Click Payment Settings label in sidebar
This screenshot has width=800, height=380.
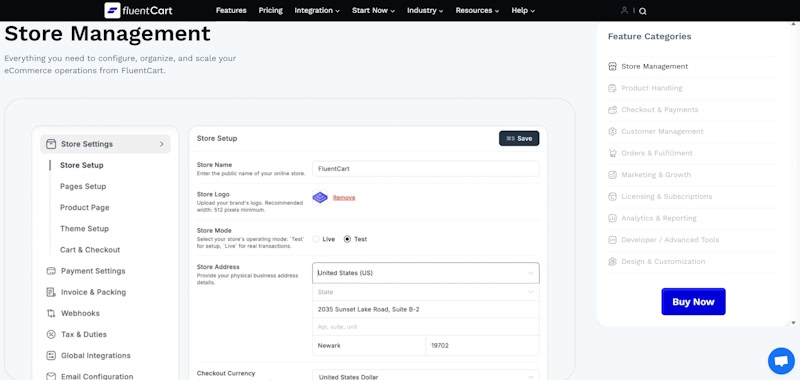pos(93,271)
